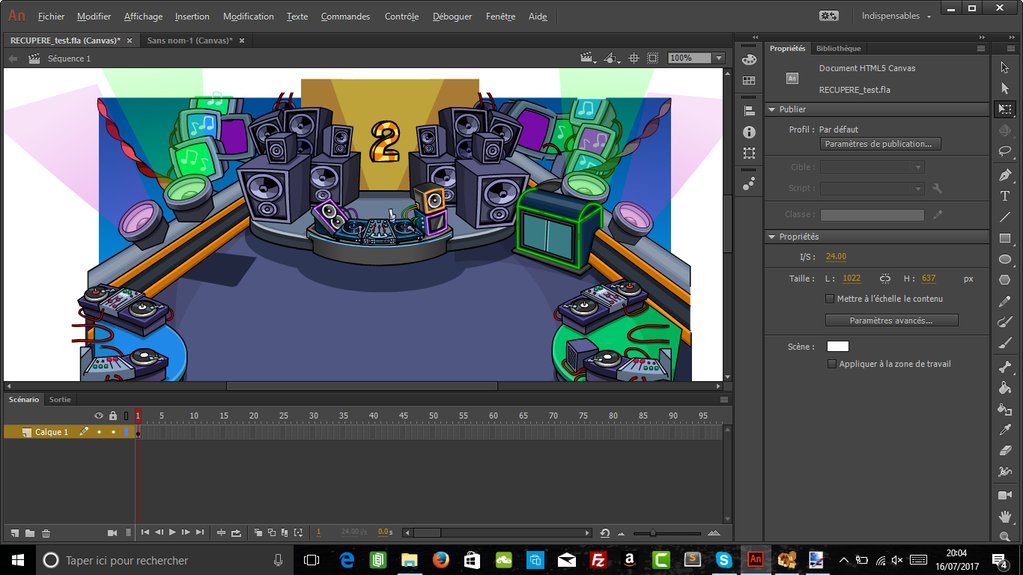Viewport: 1023px width, 575px height.
Task: Open the Modifier menu
Action: pos(94,16)
